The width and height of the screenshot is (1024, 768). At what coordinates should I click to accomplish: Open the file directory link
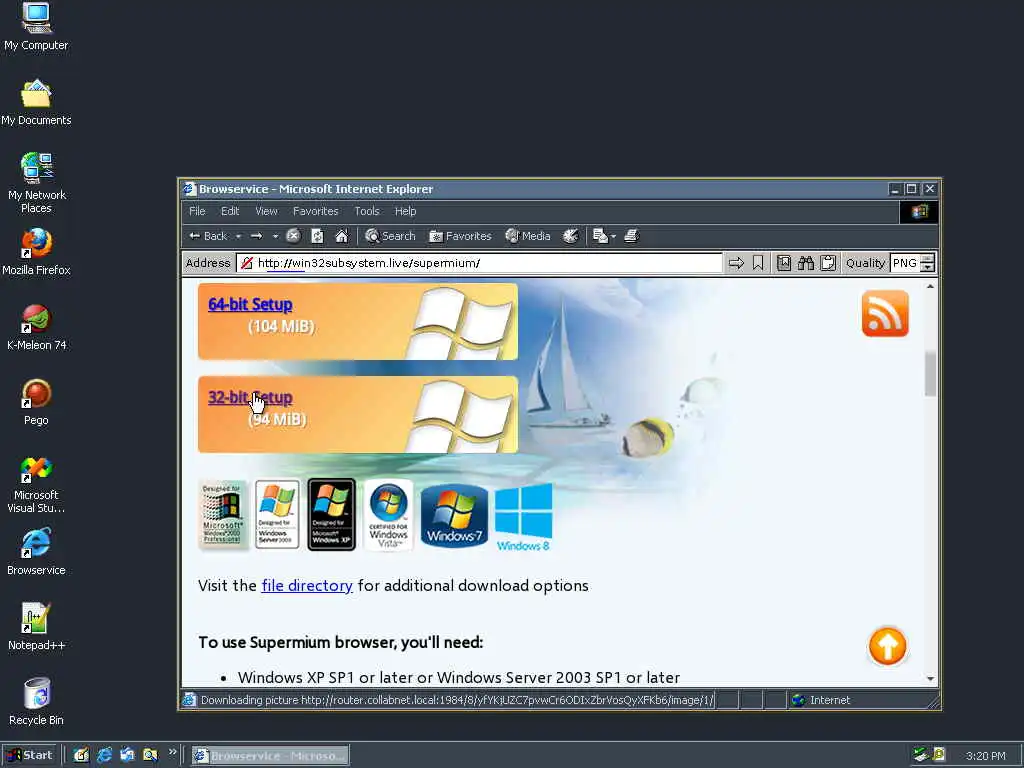click(x=307, y=585)
